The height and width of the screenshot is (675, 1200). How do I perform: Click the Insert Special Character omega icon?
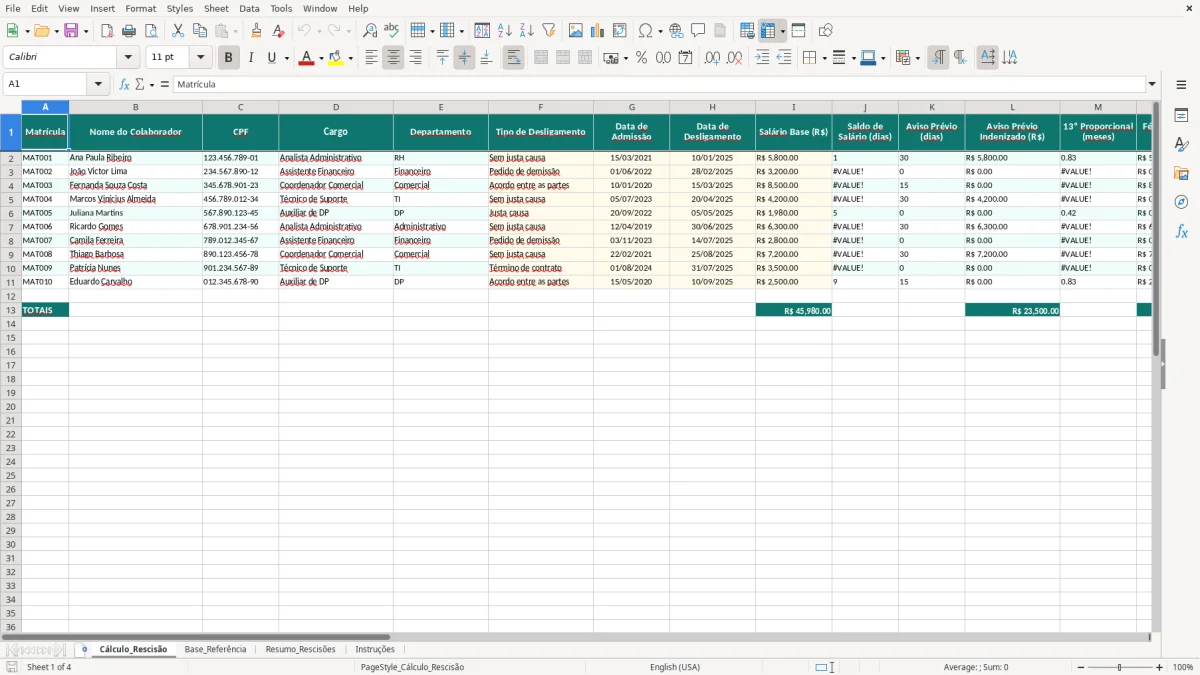[646, 31]
